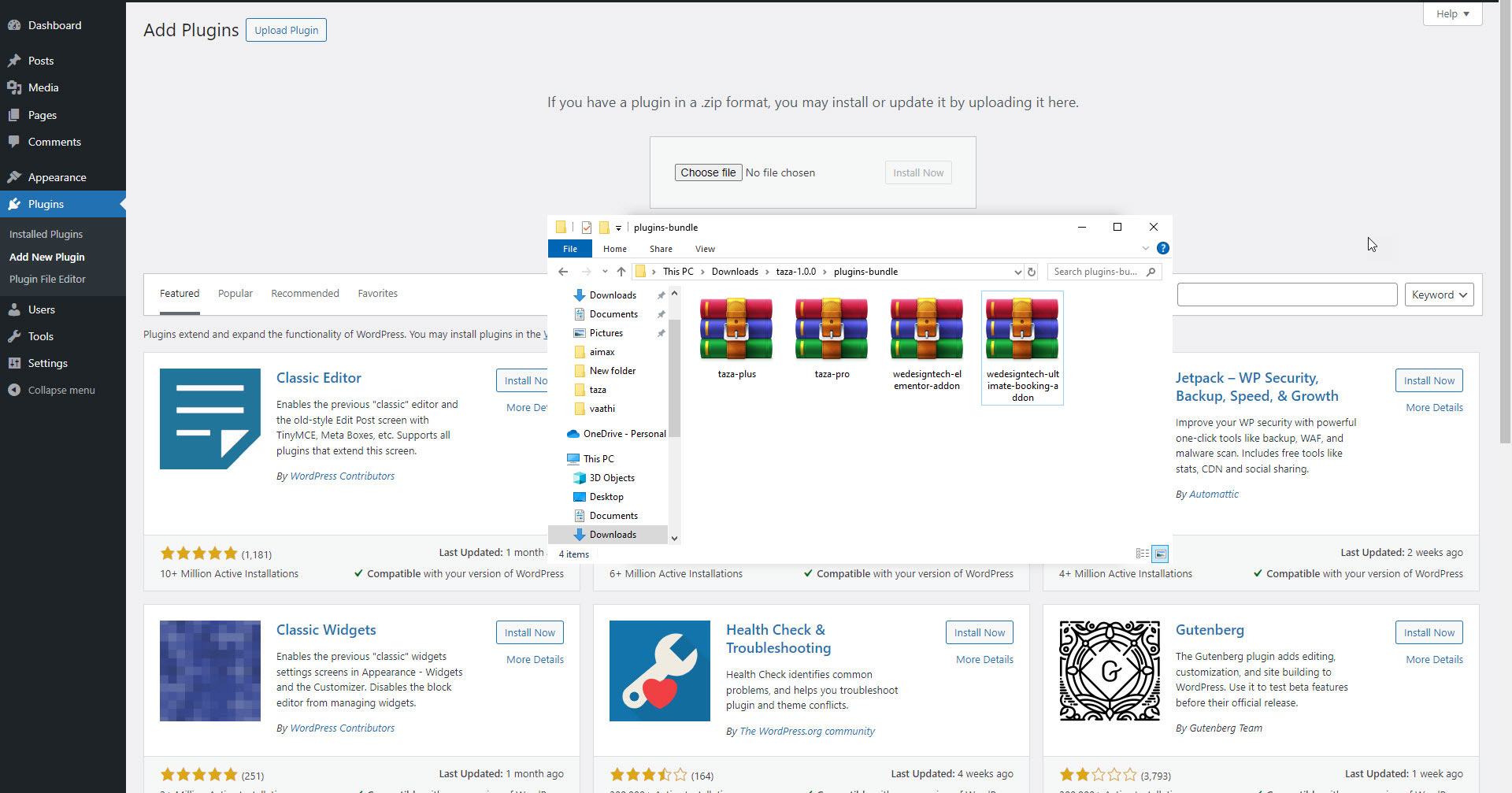This screenshot has height=793, width=1512.
Task: Open Plugin File Editor link
Action: 47,279
